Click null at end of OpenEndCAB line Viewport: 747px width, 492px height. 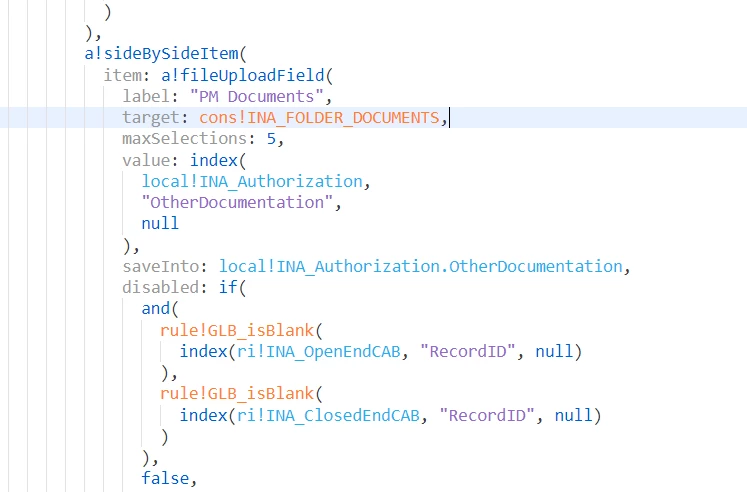554,351
